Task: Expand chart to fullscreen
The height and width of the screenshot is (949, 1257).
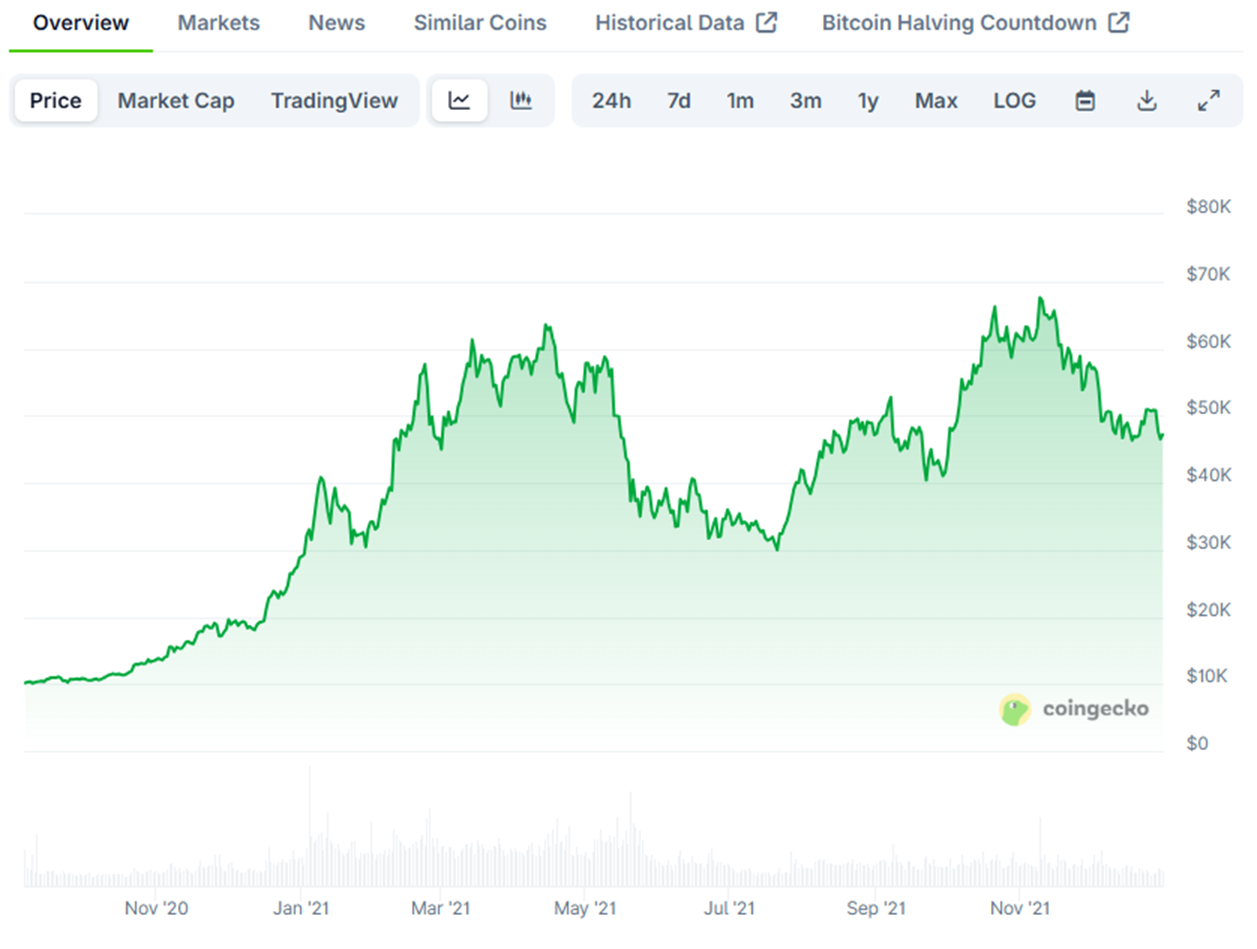Action: point(1209,100)
